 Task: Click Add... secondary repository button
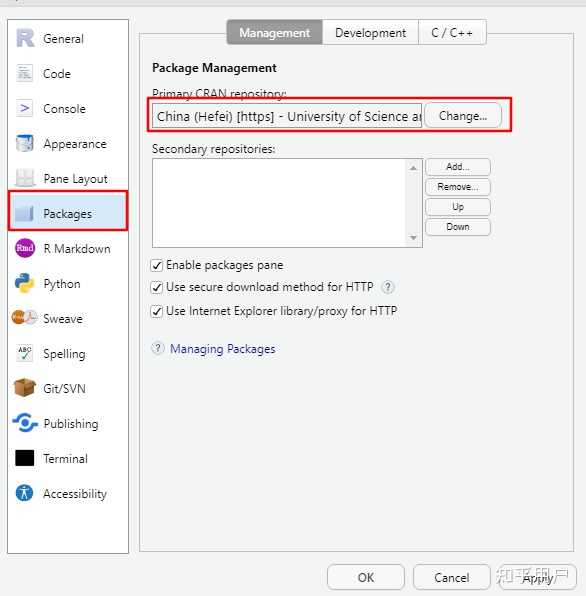458,167
